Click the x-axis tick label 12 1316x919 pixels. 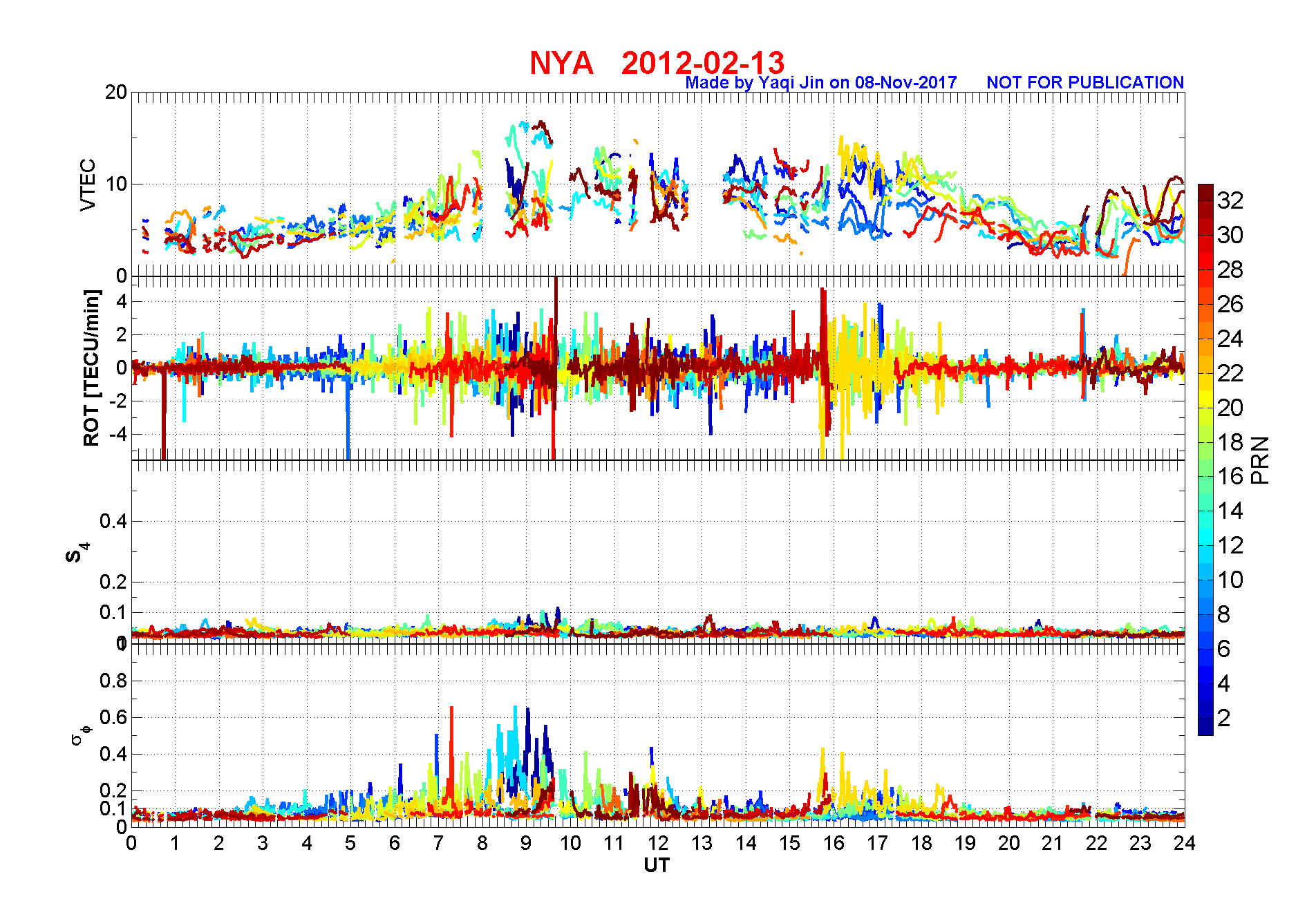658,843
